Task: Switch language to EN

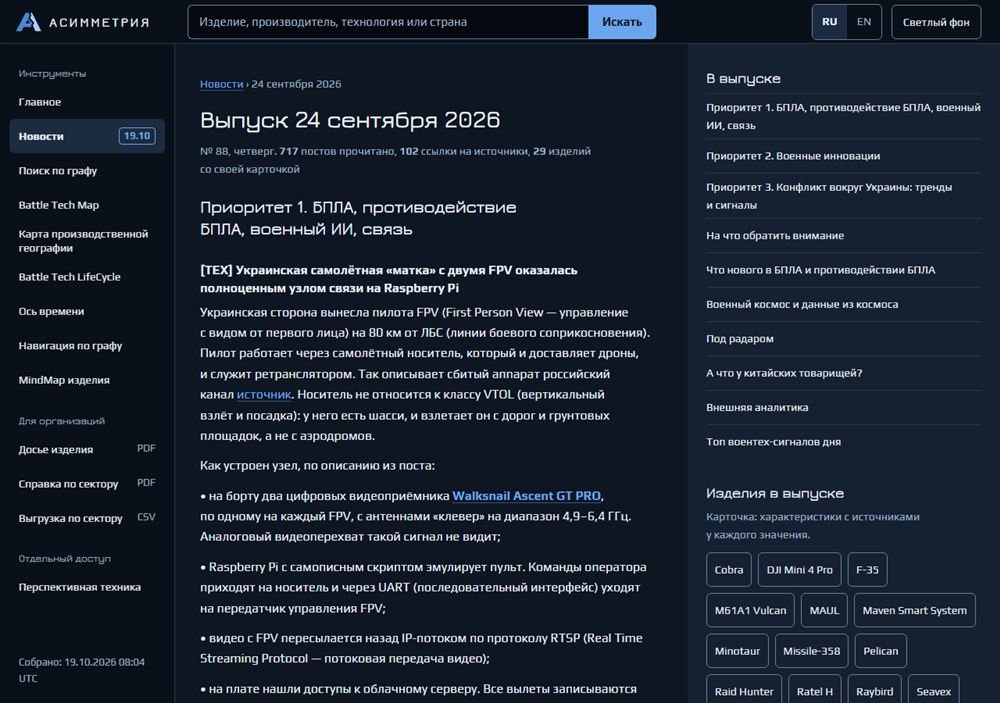Action: tap(864, 22)
